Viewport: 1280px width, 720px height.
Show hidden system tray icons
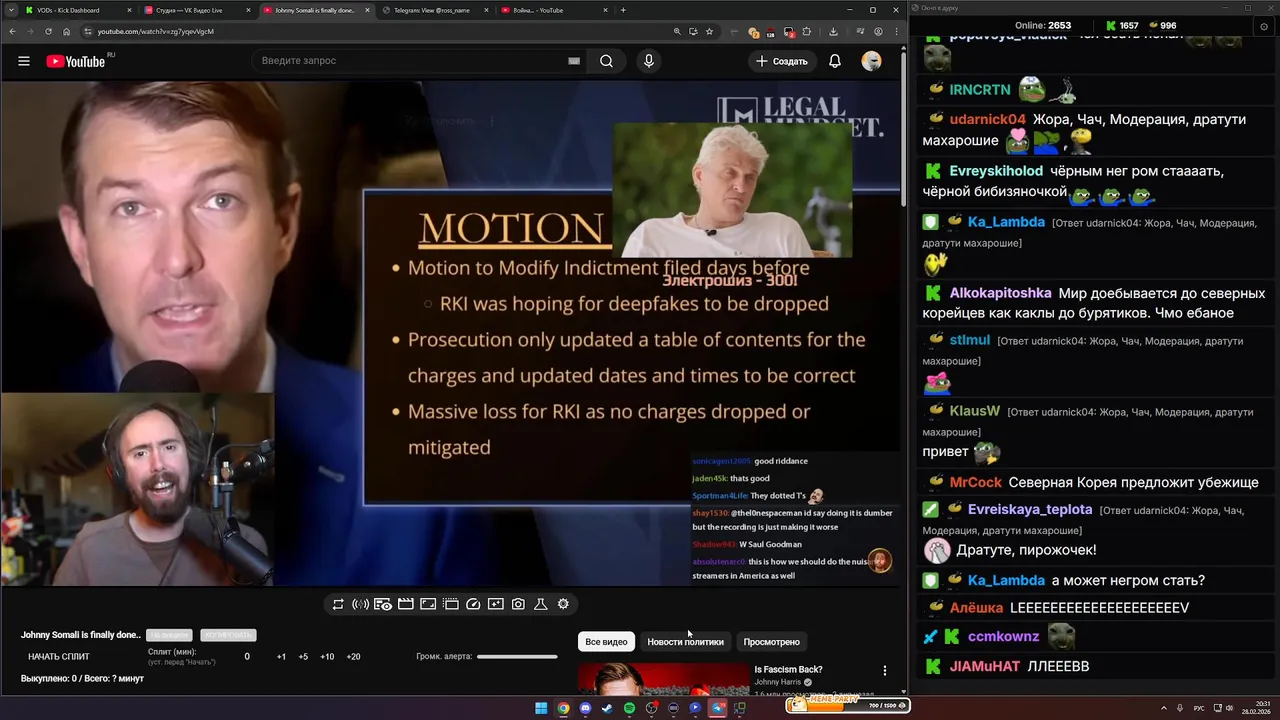(1164, 708)
